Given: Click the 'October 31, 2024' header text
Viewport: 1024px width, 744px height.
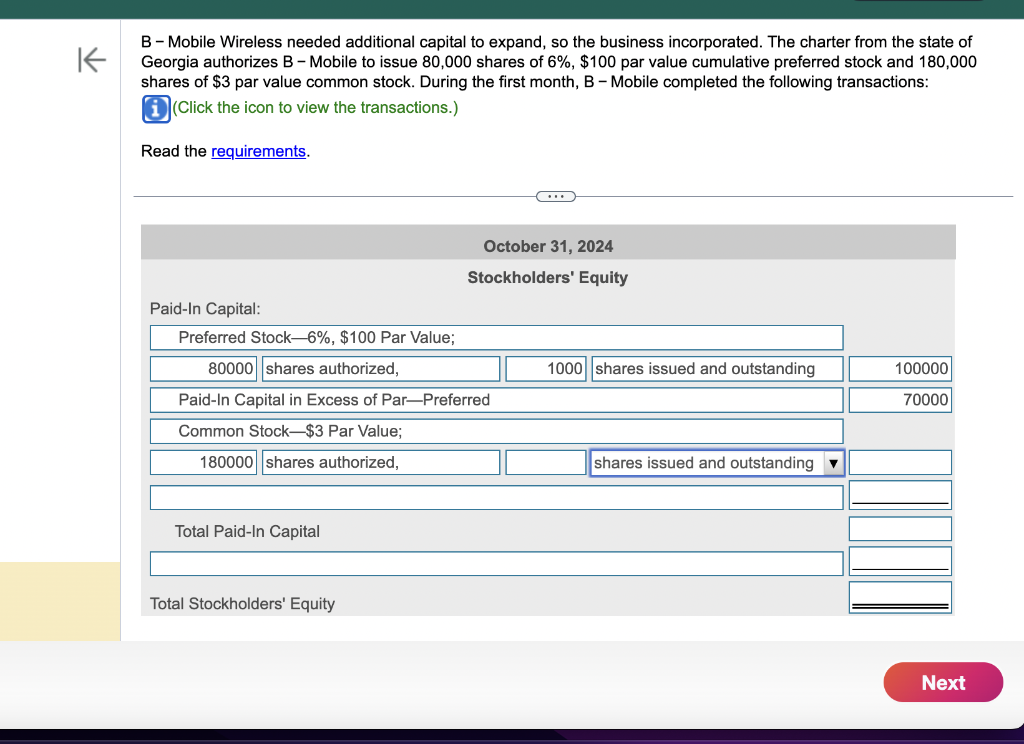Looking at the screenshot, I should coord(548,246).
